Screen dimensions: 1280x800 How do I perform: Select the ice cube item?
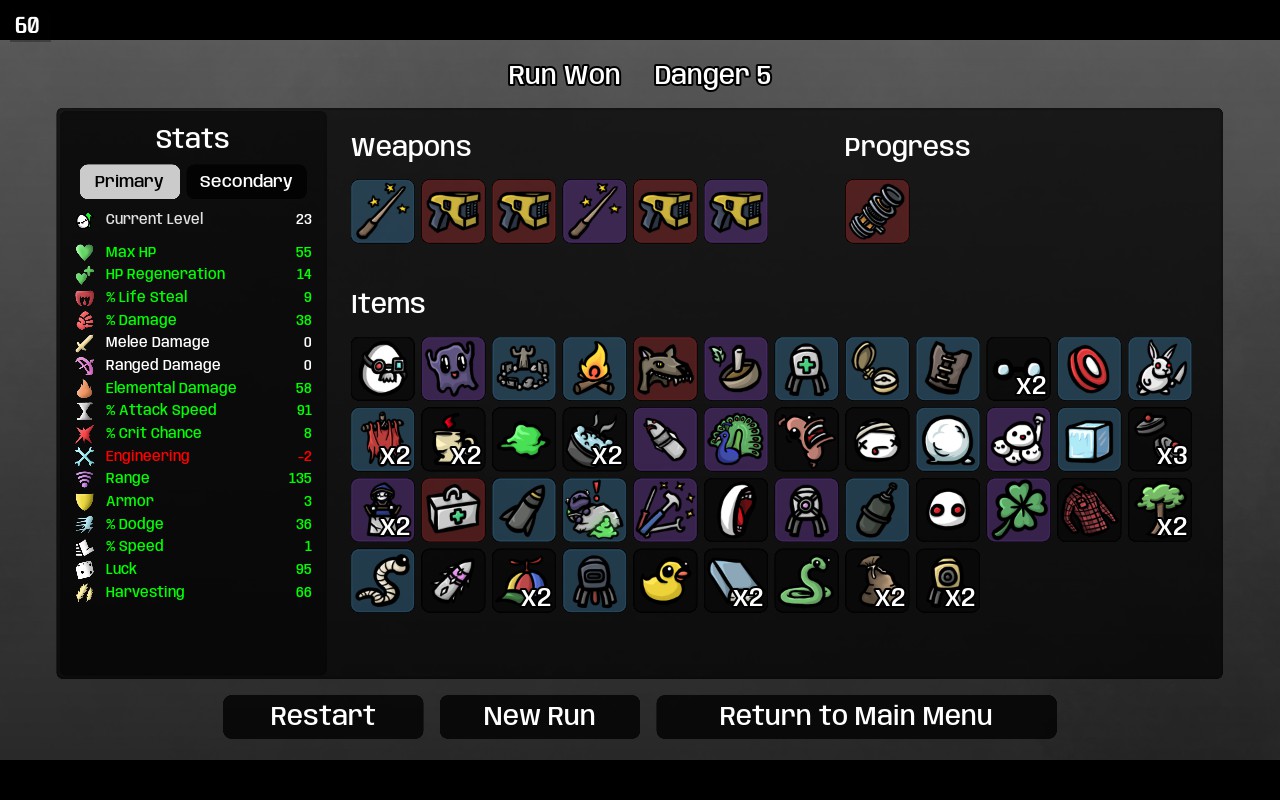(x=1089, y=439)
